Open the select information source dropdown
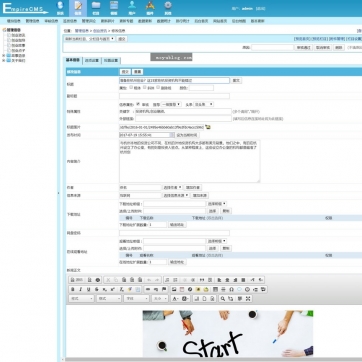 click(176, 195)
